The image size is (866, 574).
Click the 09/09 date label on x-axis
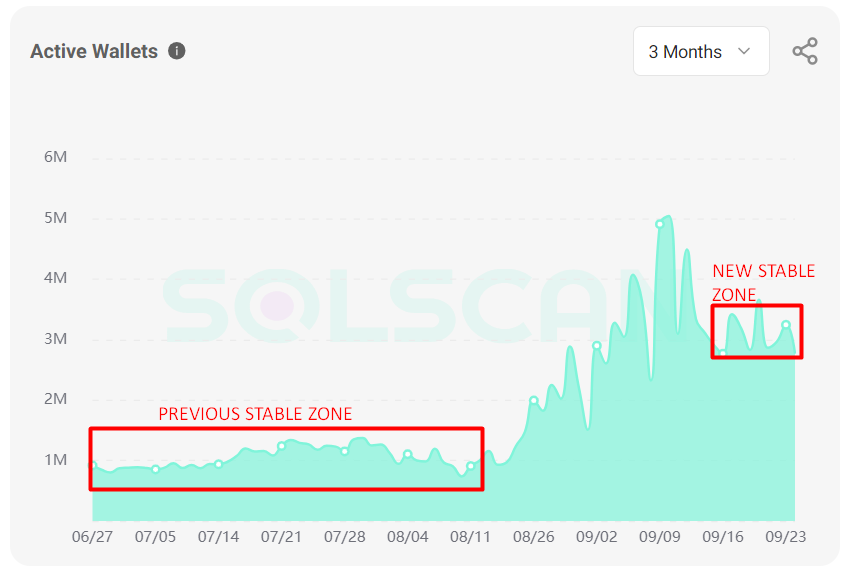[660, 537]
